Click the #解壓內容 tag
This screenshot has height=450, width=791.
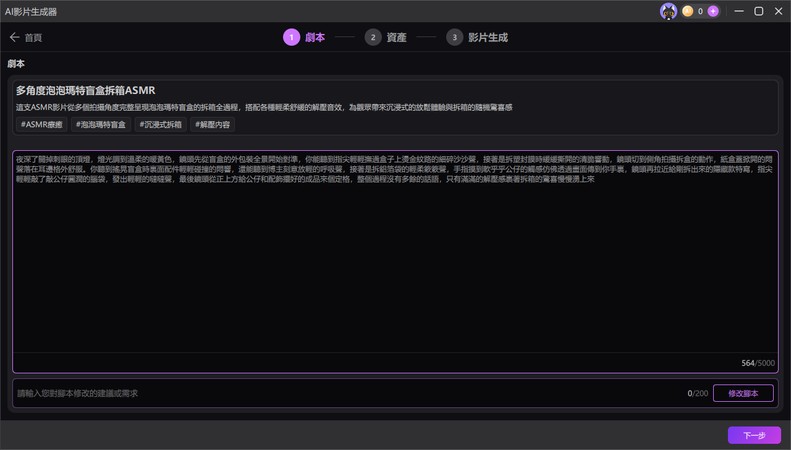point(212,125)
